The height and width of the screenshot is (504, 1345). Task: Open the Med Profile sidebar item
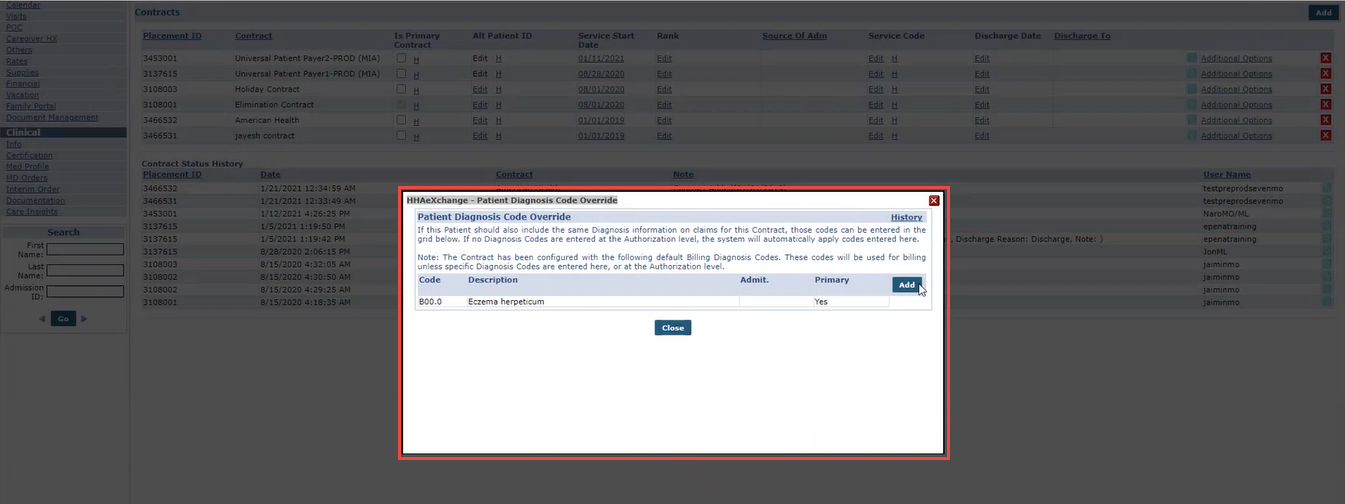tap(27, 167)
